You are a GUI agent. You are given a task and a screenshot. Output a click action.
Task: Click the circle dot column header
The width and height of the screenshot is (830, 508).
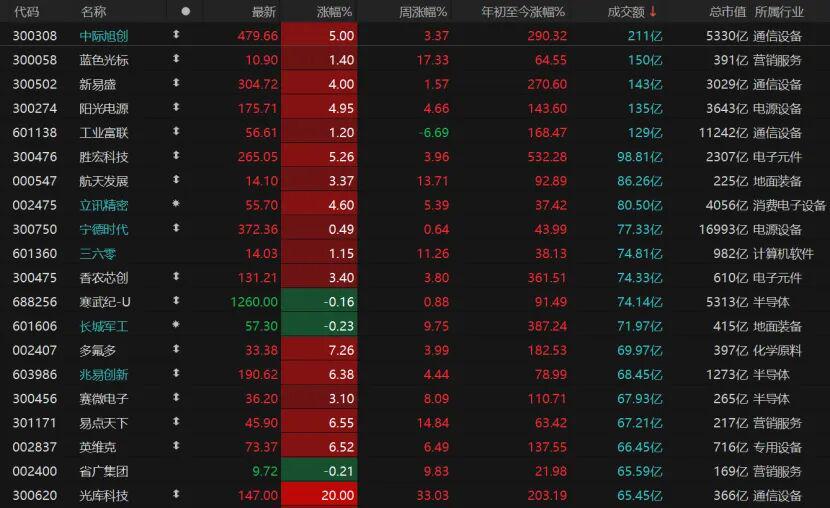coord(185,12)
